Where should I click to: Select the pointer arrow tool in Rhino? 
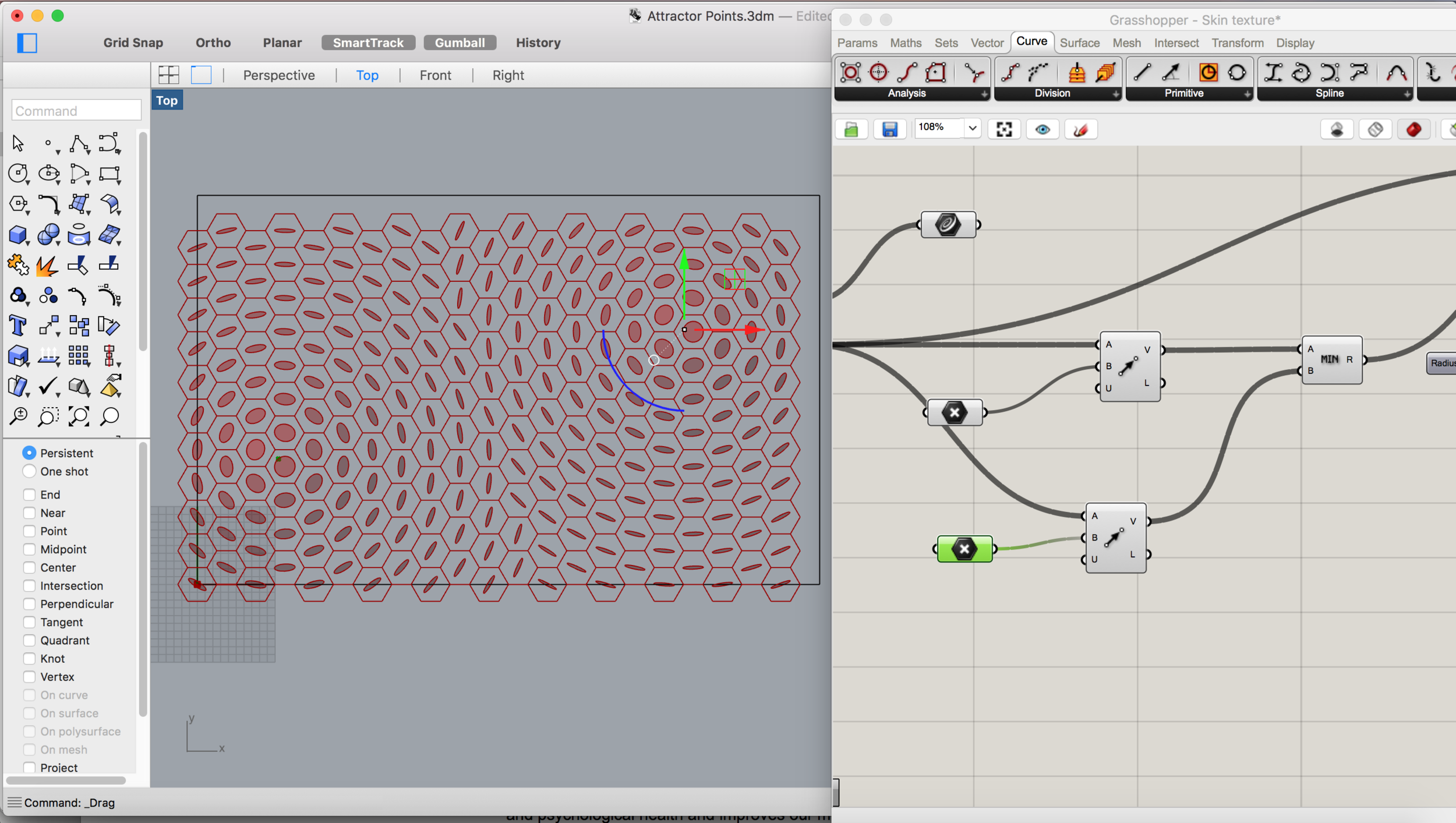(x=18, y=143)
